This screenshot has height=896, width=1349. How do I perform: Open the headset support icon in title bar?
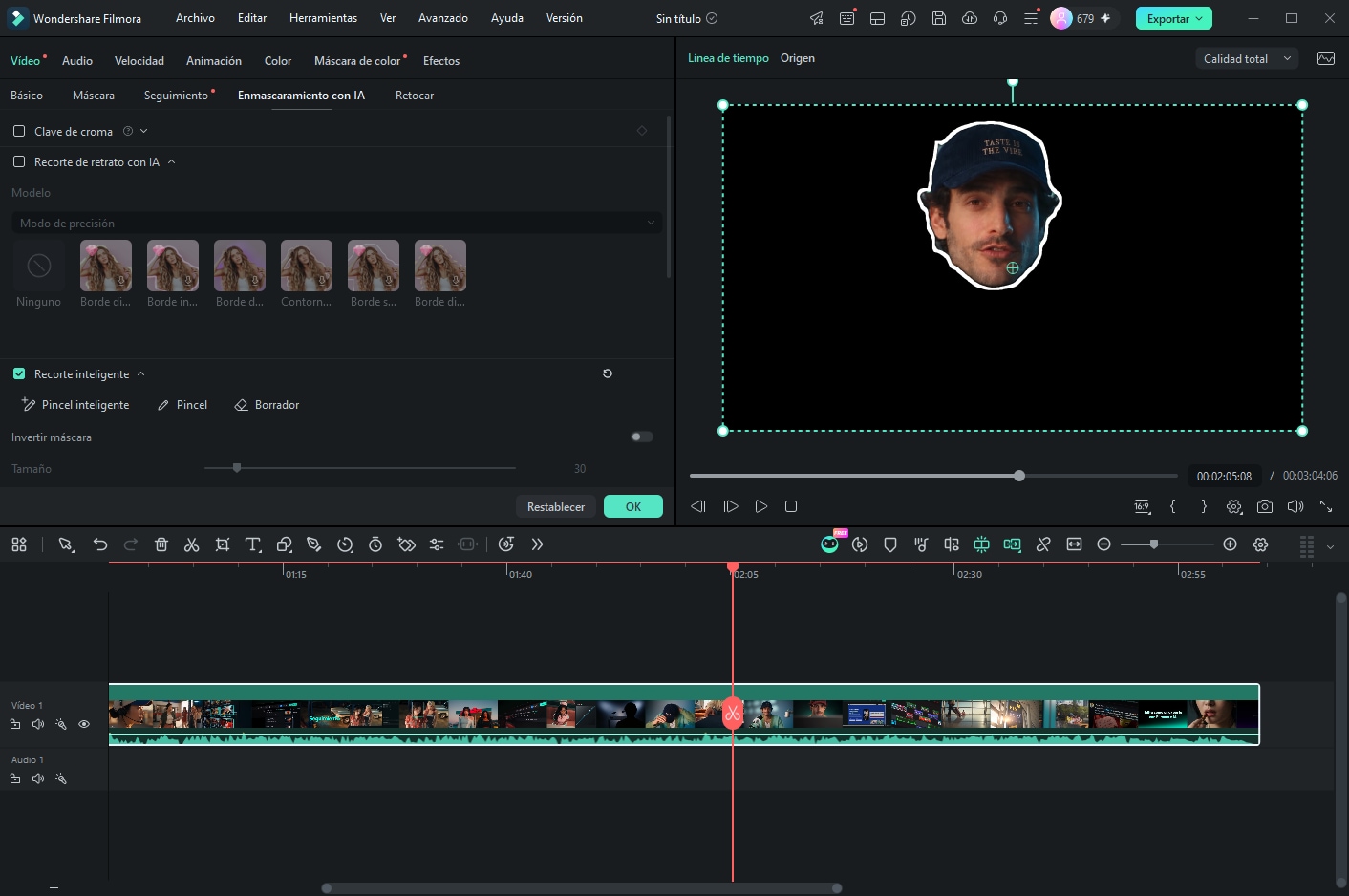(1000, 18)
